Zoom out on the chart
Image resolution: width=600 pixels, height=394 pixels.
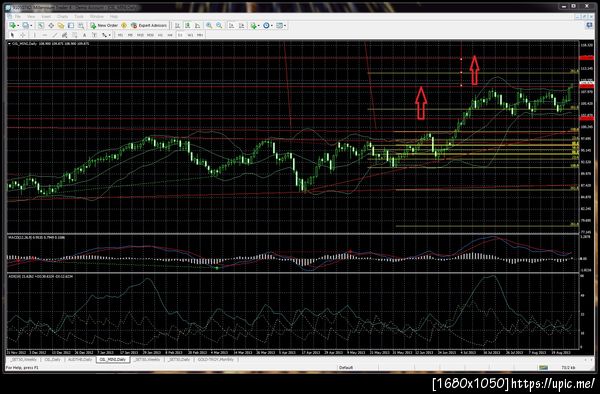point(219,25)
